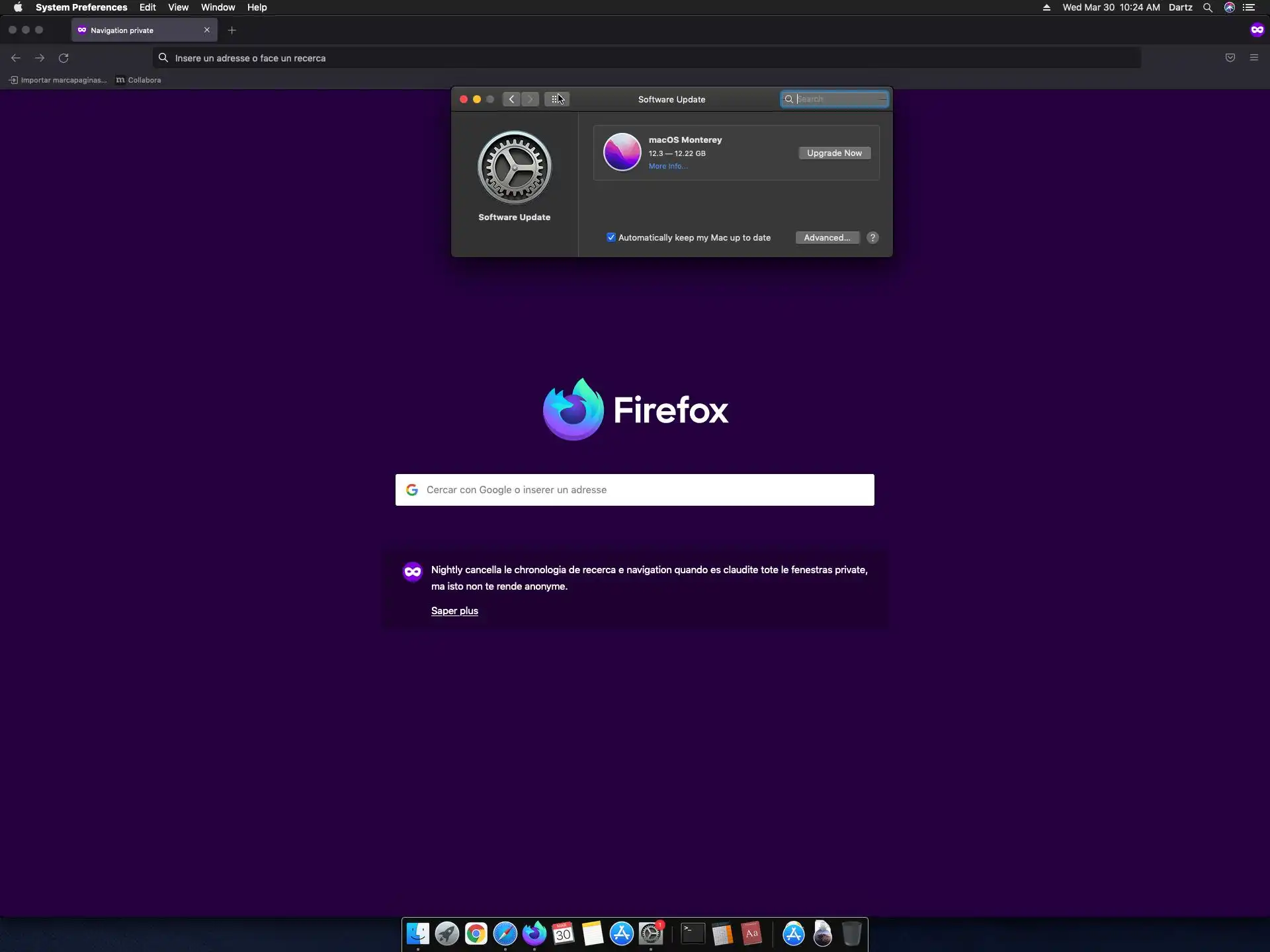
Task: Open the Advanced... options sheet
Action: tap(827, 237)
